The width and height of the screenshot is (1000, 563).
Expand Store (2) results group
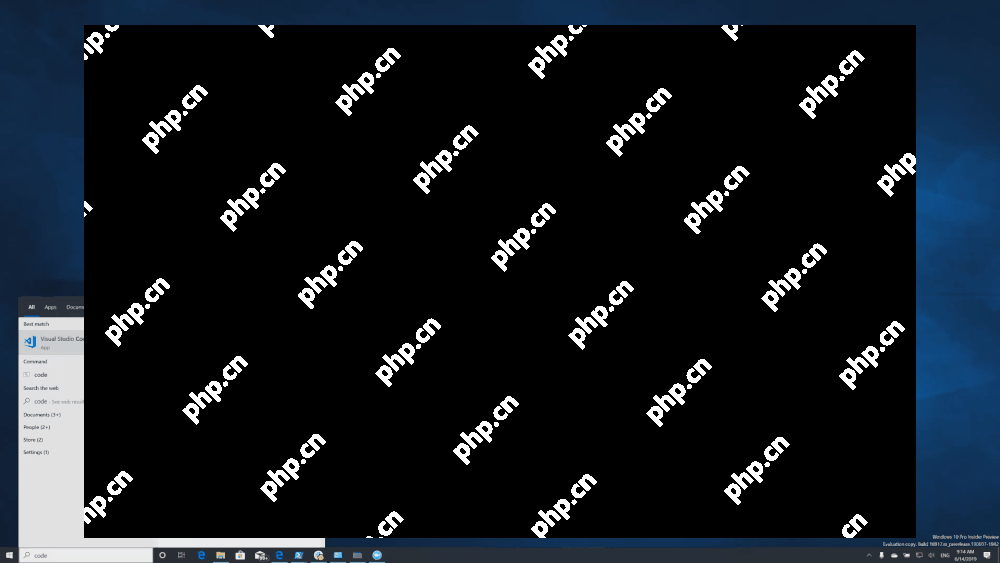point(33,440)
